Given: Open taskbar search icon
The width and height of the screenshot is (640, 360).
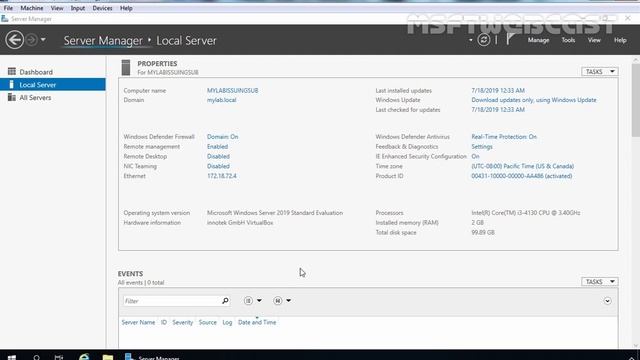Looking at the screenshot, I should pyautogui.click(x=36, y=357).
